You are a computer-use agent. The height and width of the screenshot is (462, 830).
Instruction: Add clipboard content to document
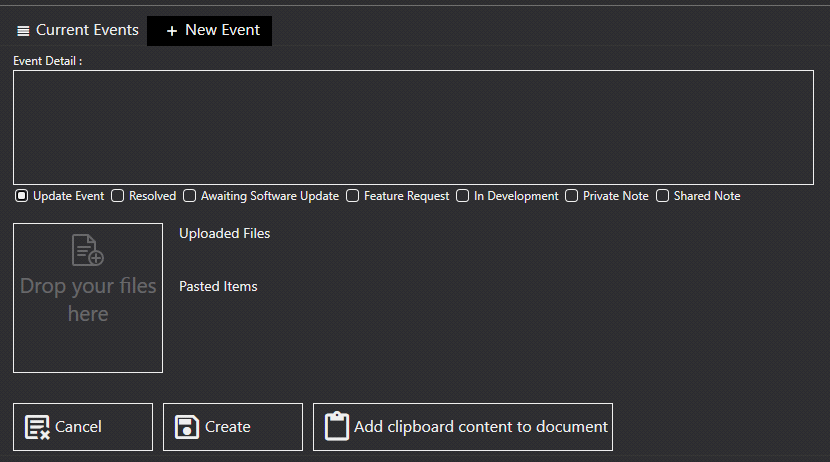tap(463, 427)
